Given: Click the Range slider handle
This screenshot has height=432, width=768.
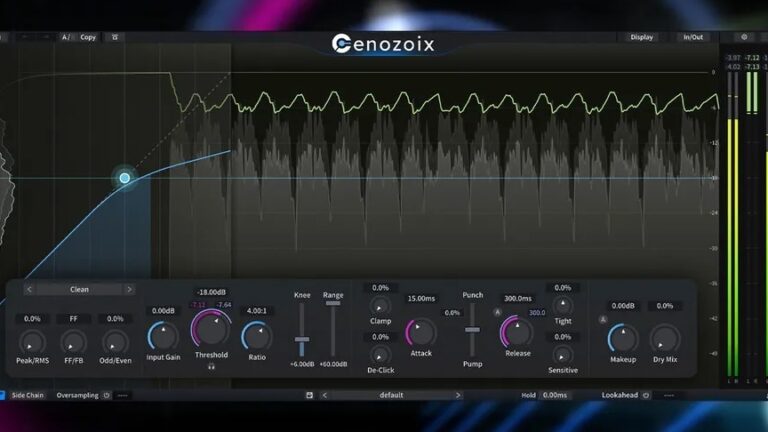Looking at the screenshot, I should (333, 304).
